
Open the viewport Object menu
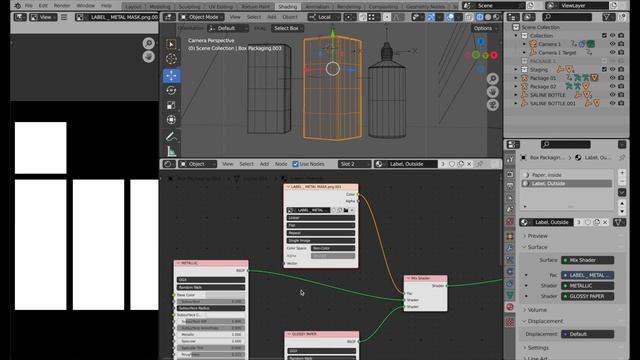[290, 17]
